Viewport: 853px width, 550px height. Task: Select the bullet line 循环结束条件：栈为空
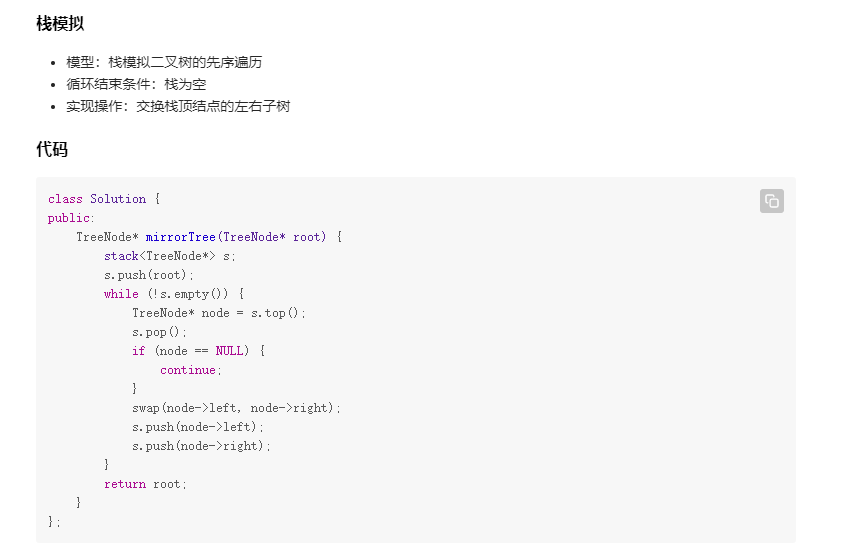tap(136, 84)
